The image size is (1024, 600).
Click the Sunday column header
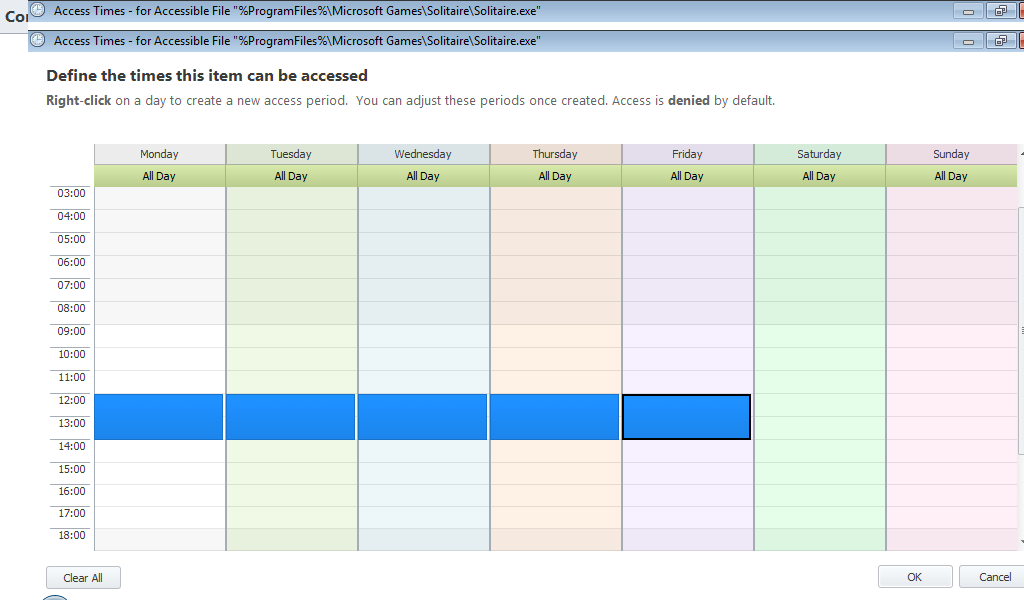950,154
